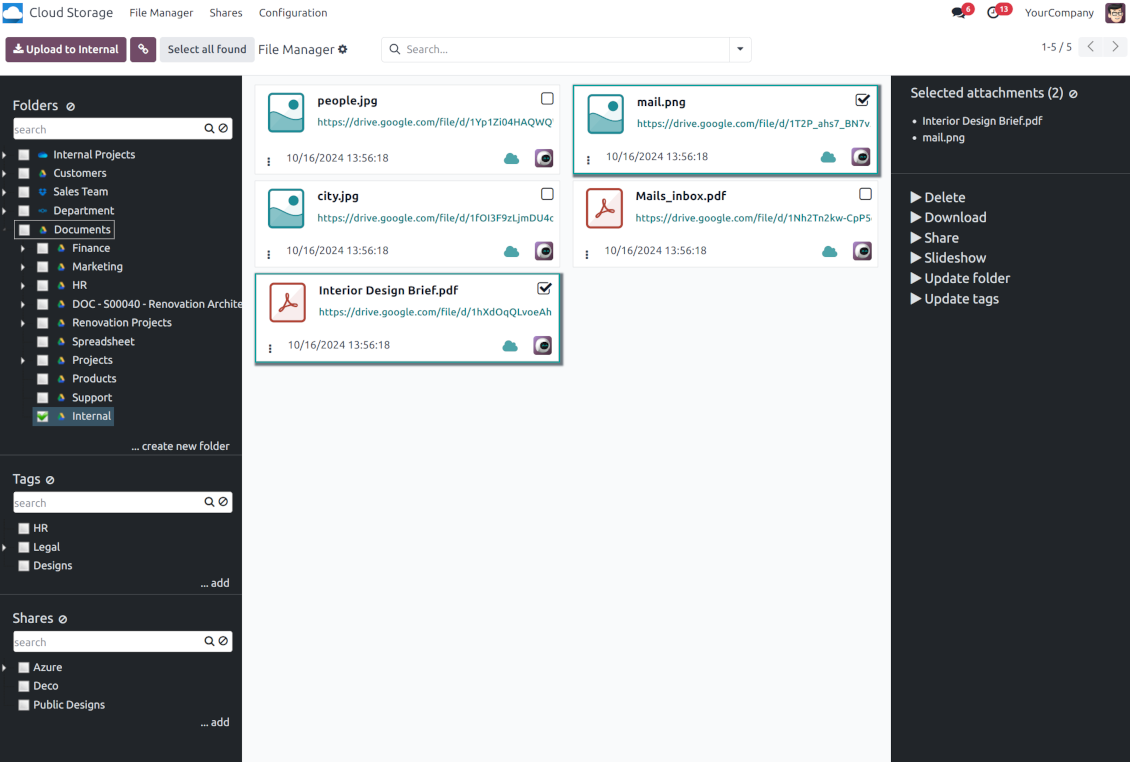Screen dimensions: 1130x762
Task: Choose the Slideshow mass action
Action: coord(948,258)
